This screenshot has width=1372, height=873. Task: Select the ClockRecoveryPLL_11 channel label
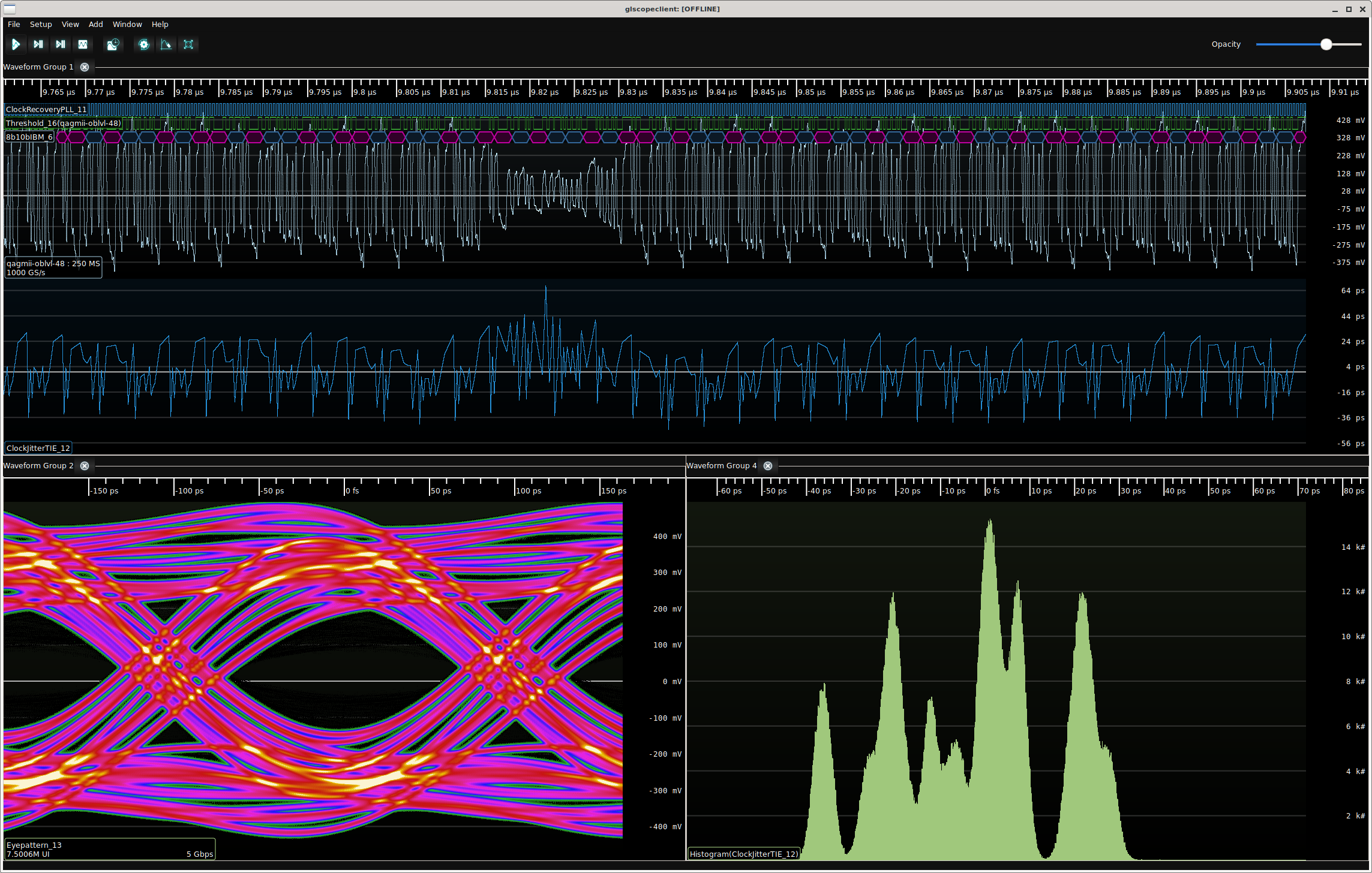[46, 110]
